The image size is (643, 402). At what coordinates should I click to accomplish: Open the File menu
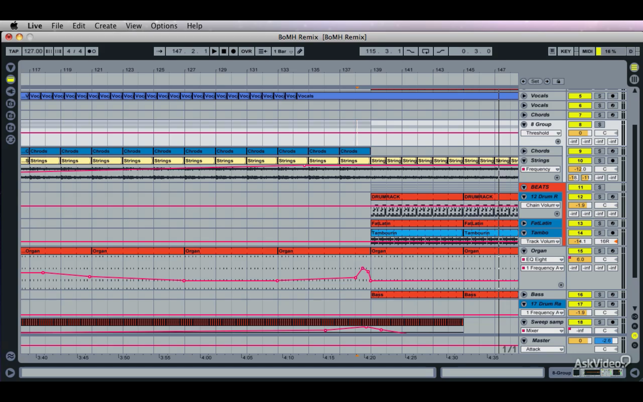click(57, 26)
